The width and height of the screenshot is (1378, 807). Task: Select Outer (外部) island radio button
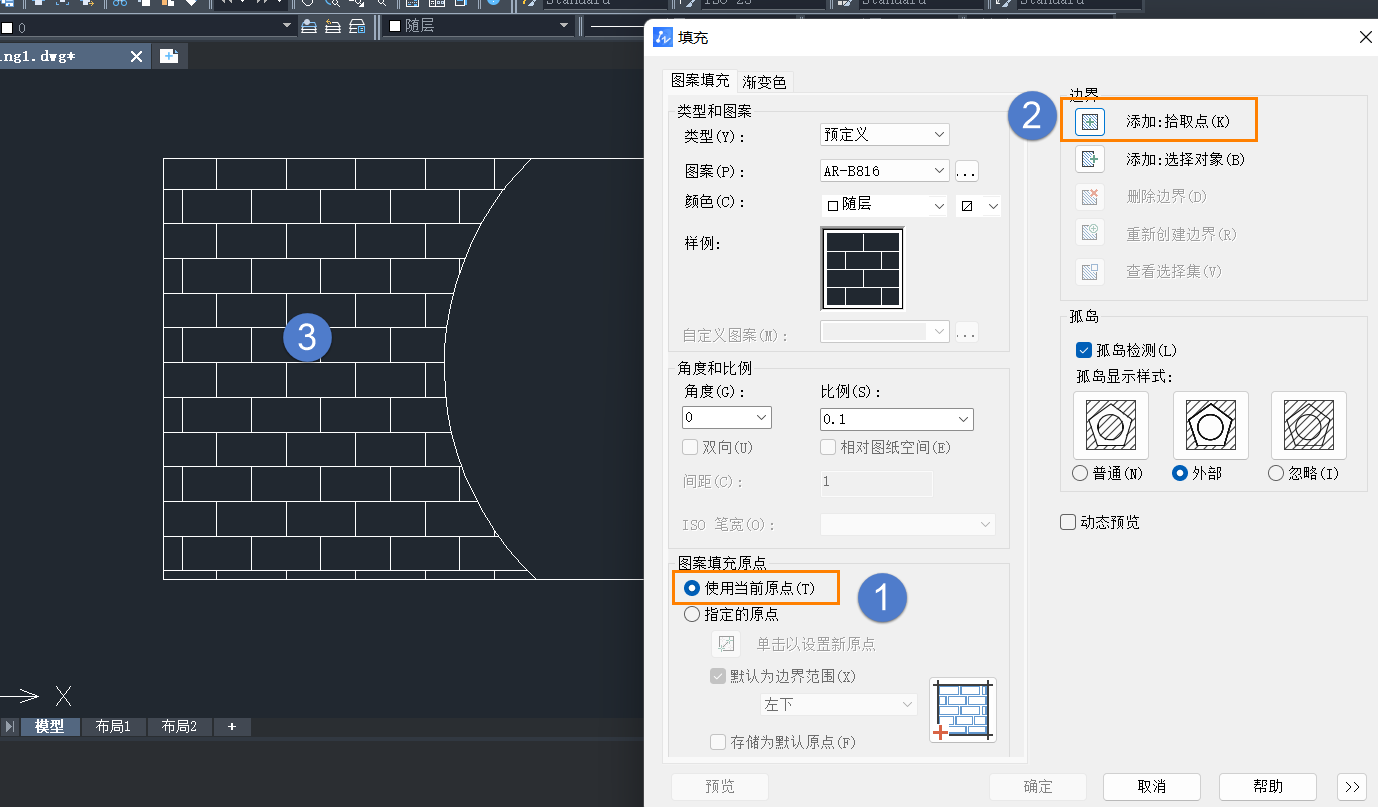click(x=1180, y=474)
